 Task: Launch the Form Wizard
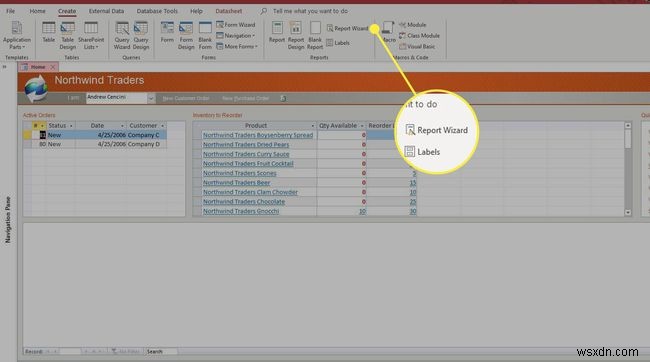235,25
